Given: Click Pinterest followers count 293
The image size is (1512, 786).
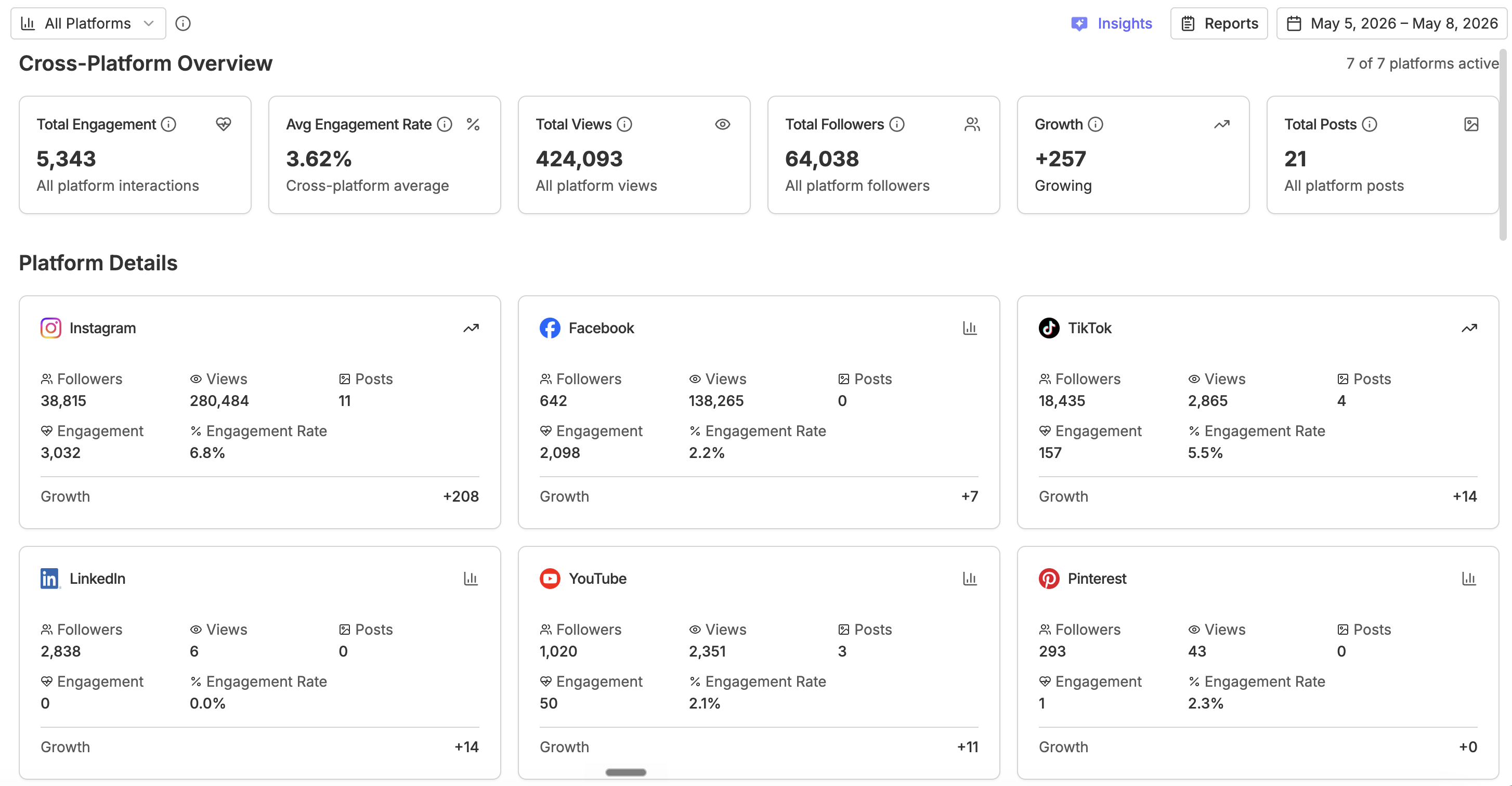Looking at the screenshot, I should click(1052, 651).
